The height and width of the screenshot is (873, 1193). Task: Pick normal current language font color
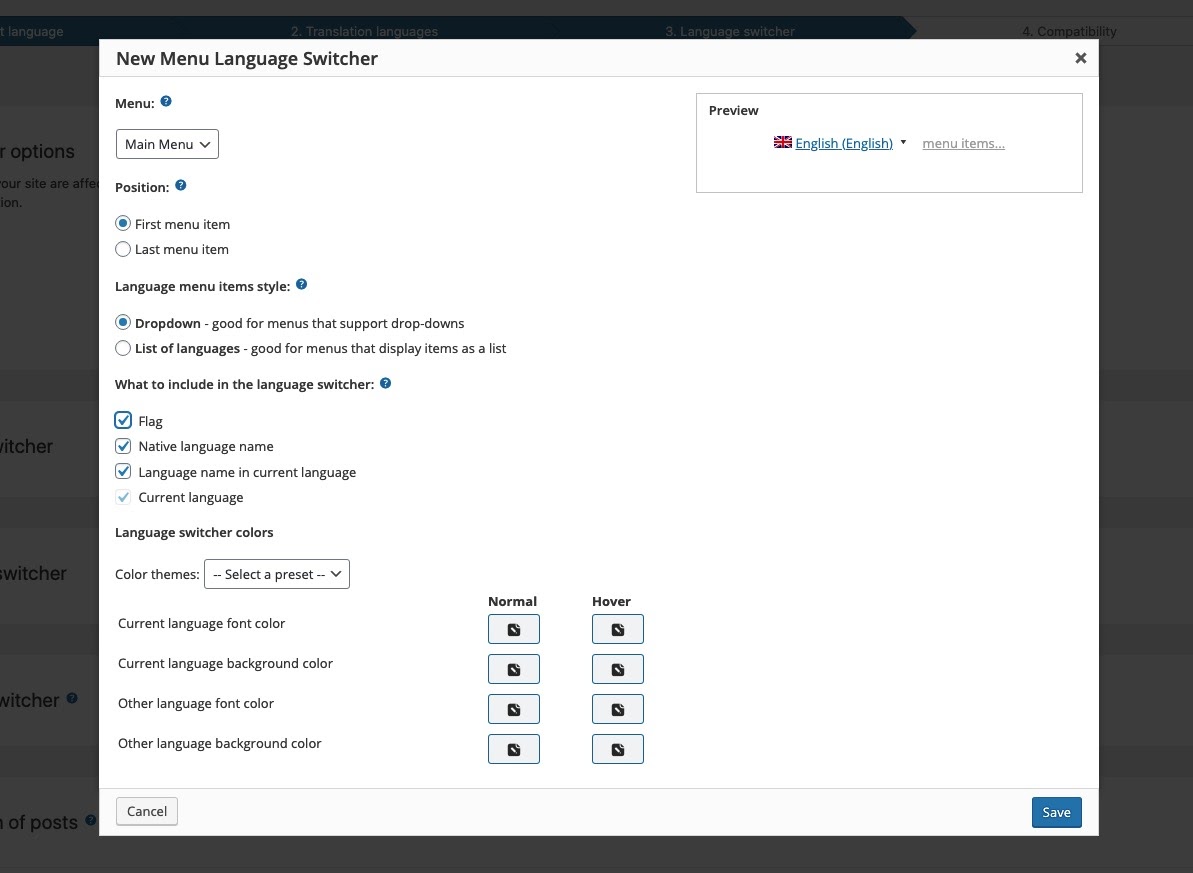[513, 629]
